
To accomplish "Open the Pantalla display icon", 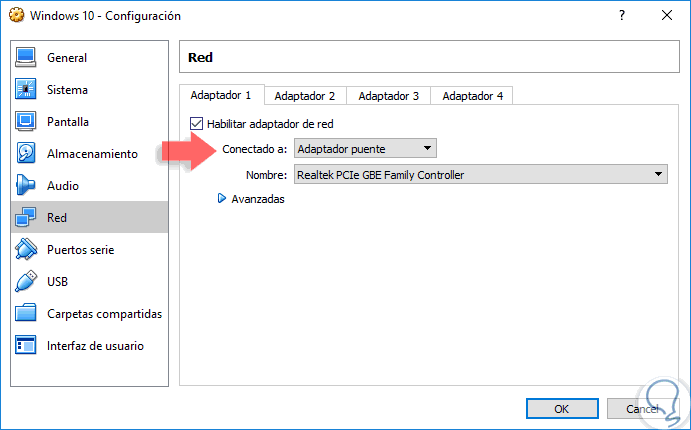I will pyautogui.click(x=26, y=122).
